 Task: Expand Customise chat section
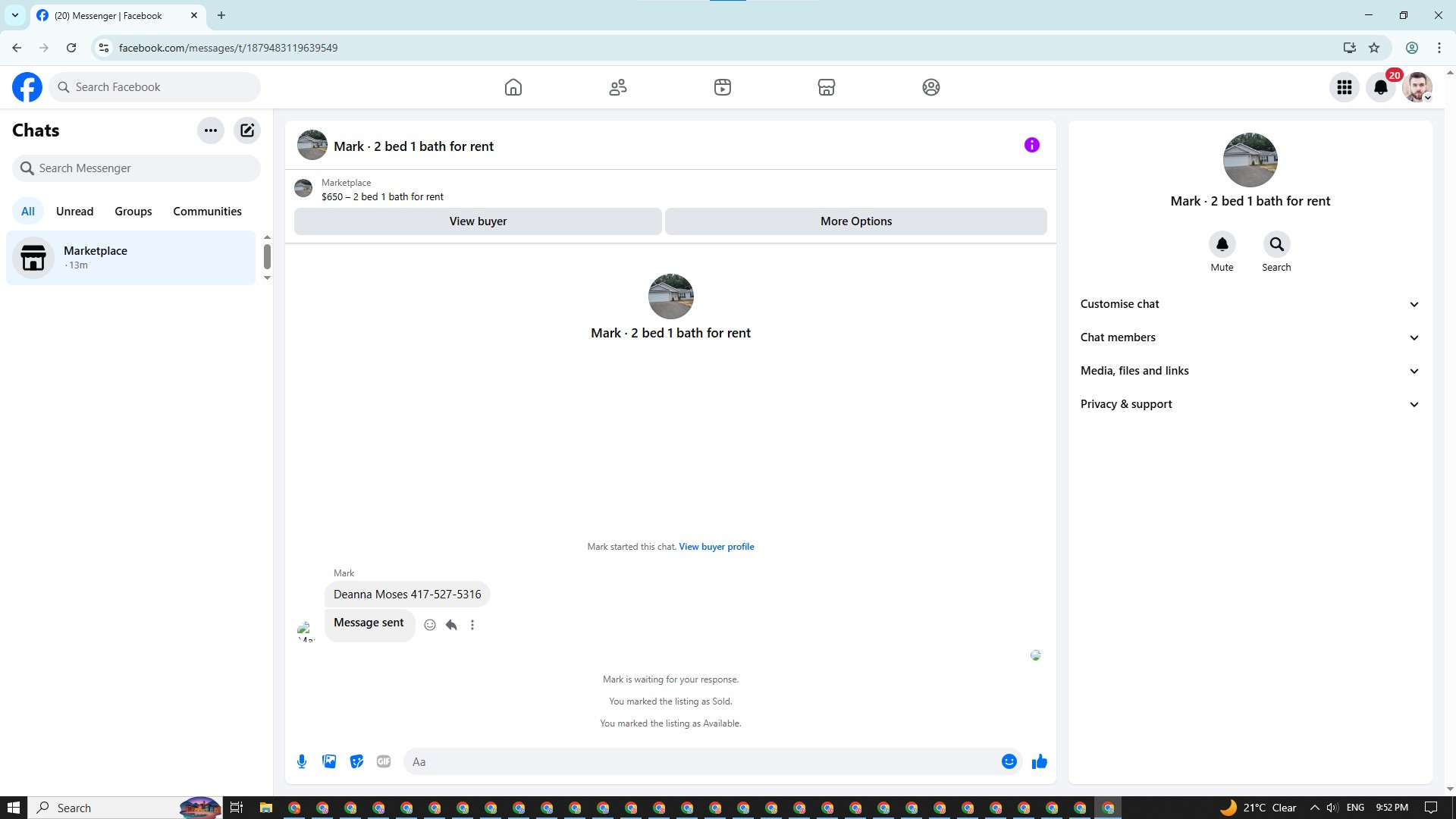[1250, 304]
